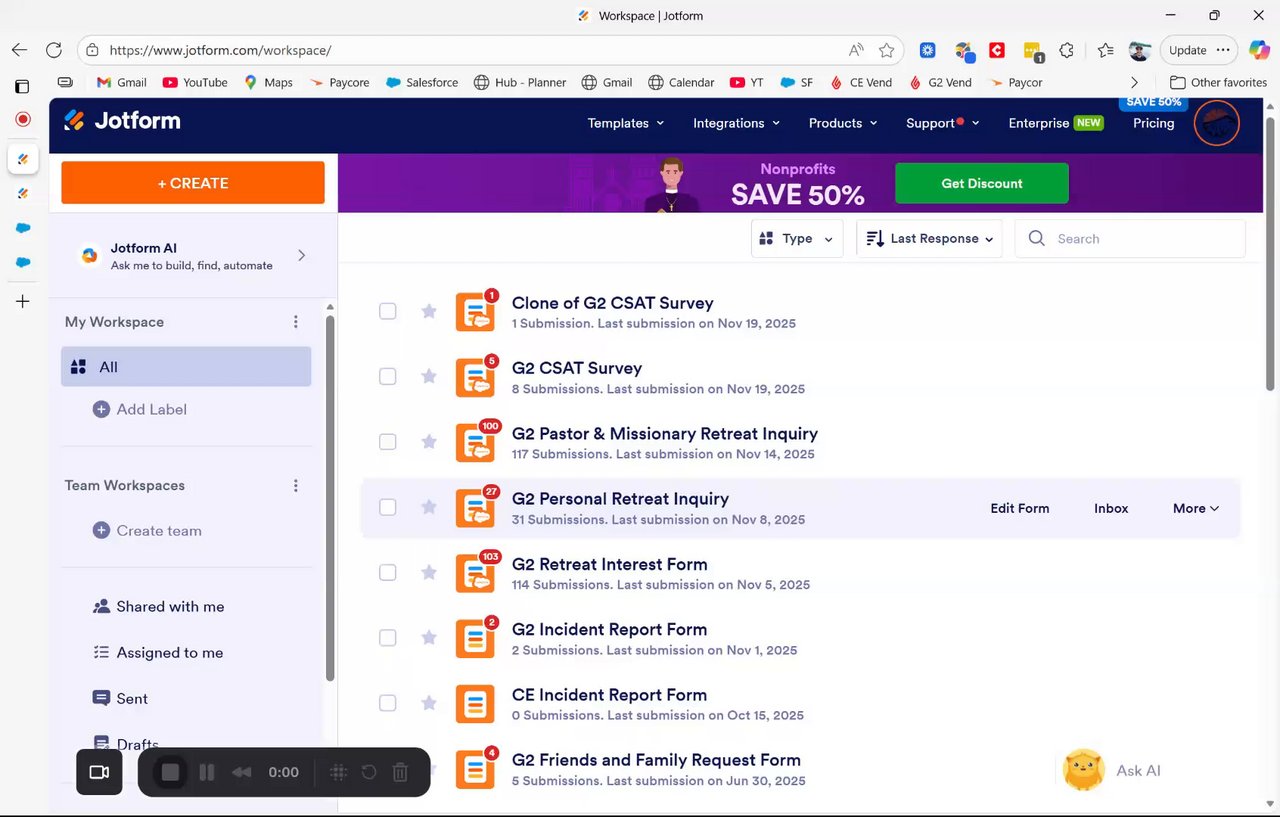Click in the forms Search field
The image size is (1280, 817).
1130,238
